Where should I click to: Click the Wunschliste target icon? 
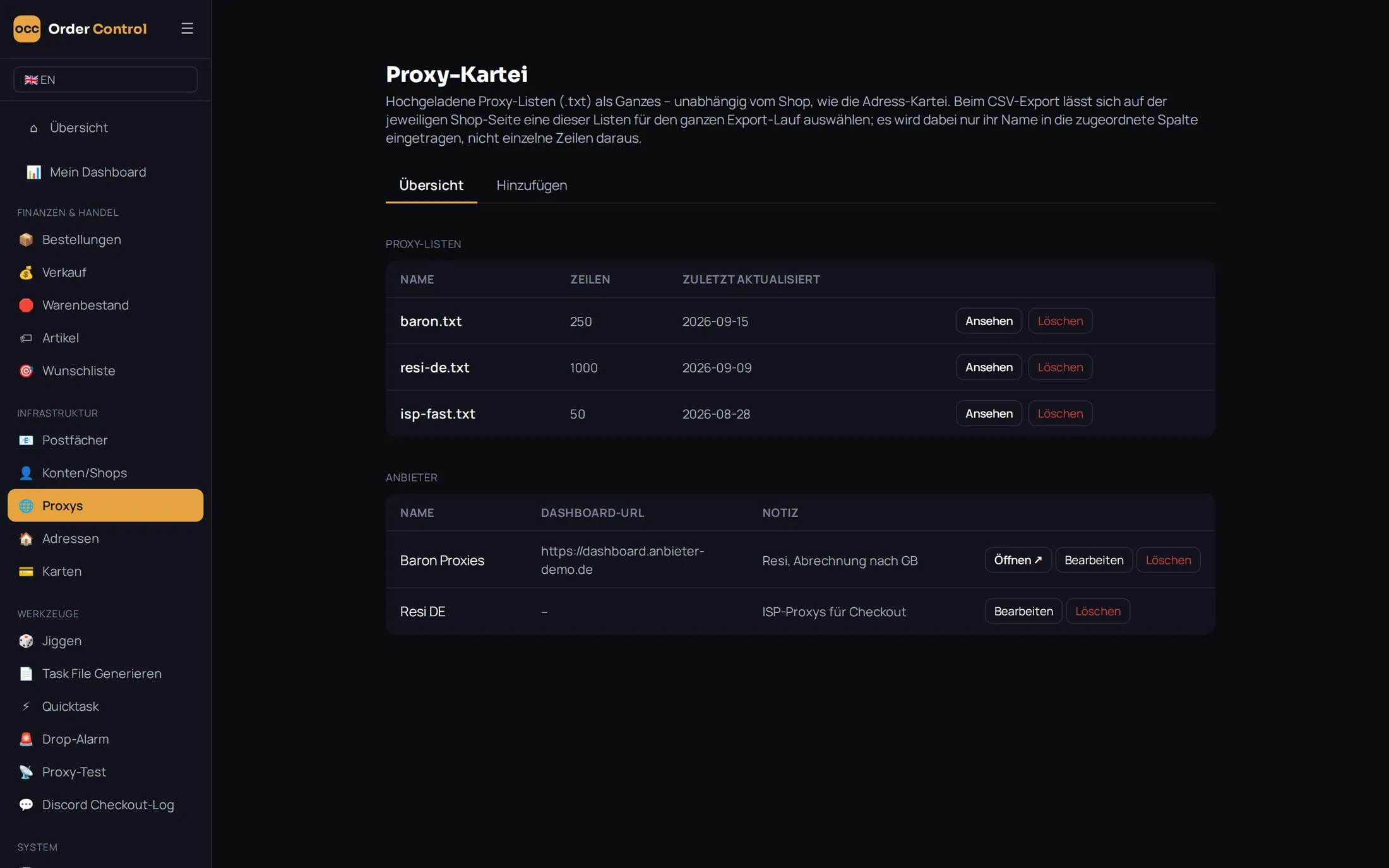pyautogui.click(x=26, y=371)
